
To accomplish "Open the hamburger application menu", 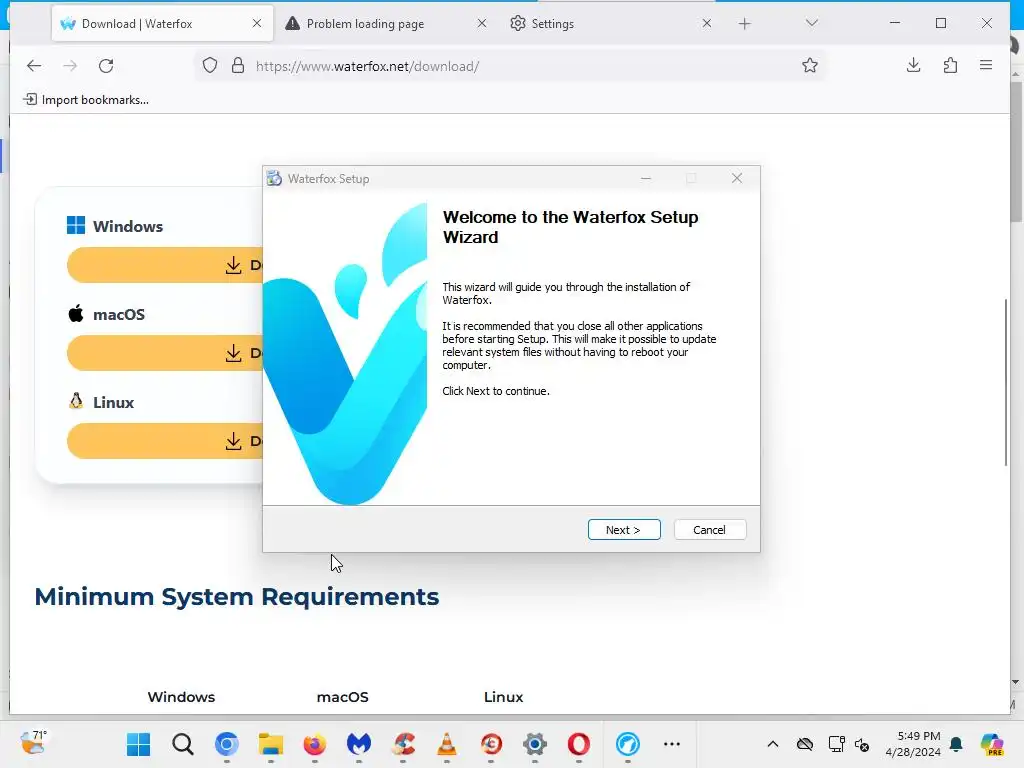I will 986,65.
